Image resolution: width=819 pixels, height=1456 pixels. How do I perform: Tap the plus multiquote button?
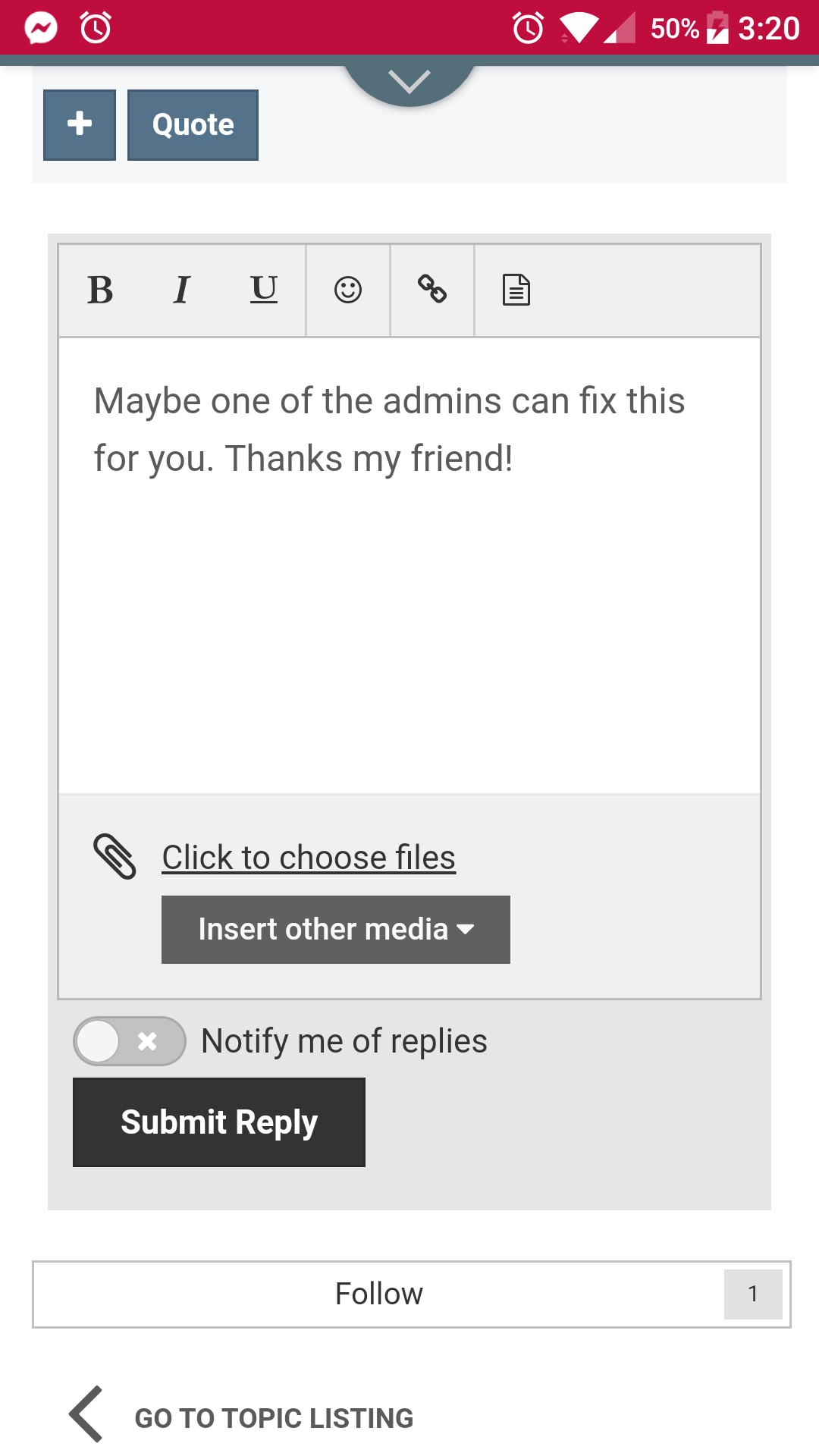80,125
